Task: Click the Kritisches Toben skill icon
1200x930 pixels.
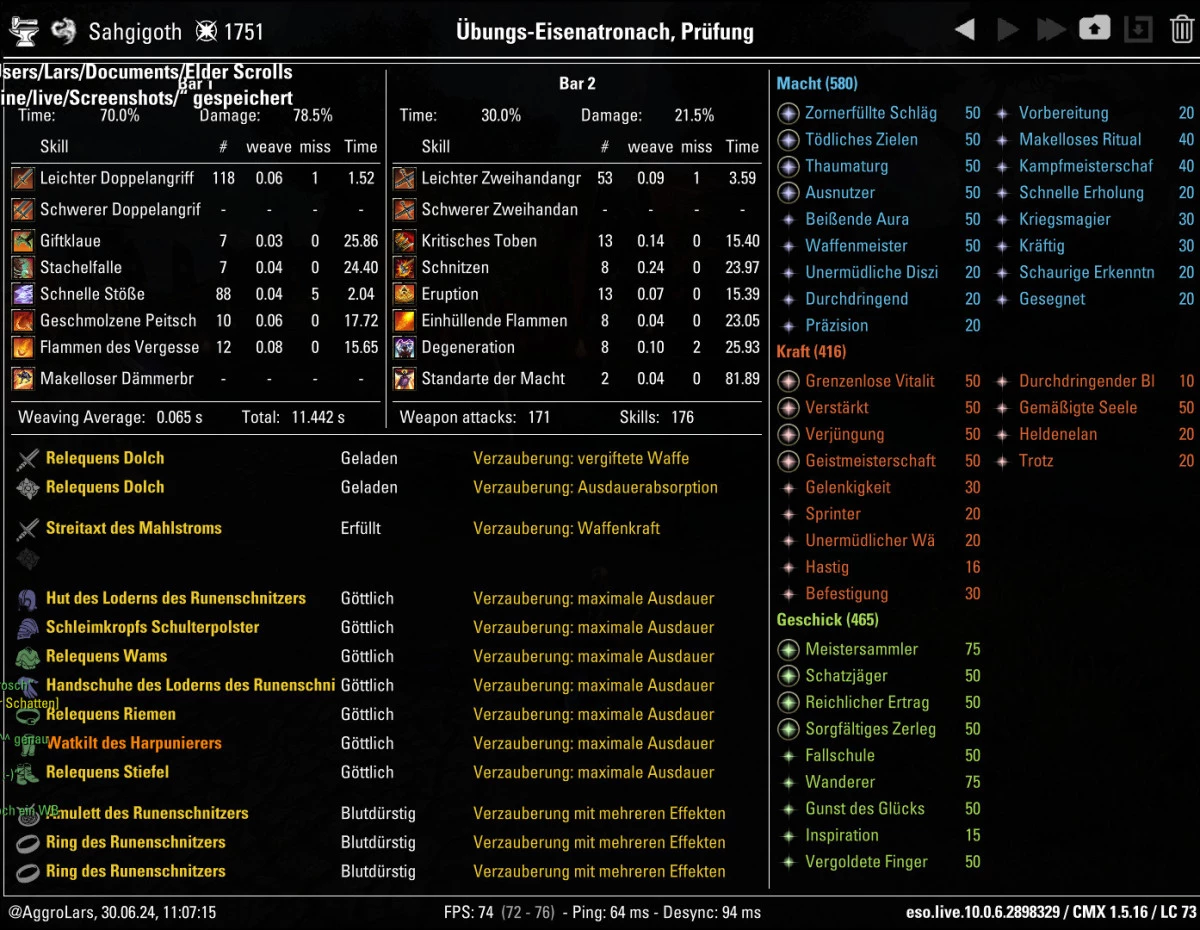Action: pos(404,241)
